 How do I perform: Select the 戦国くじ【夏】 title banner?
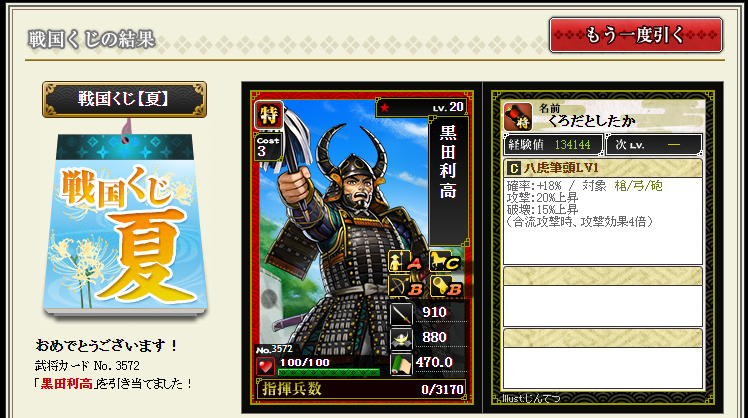point(124,99)
